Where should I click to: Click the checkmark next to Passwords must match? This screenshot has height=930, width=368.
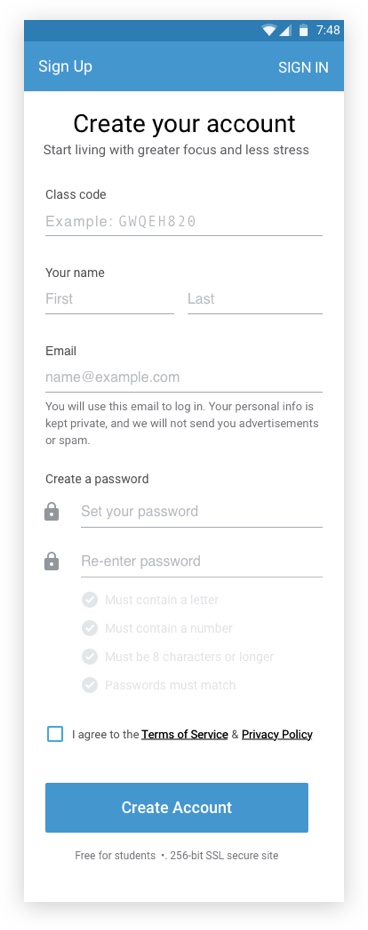point(90,685)
